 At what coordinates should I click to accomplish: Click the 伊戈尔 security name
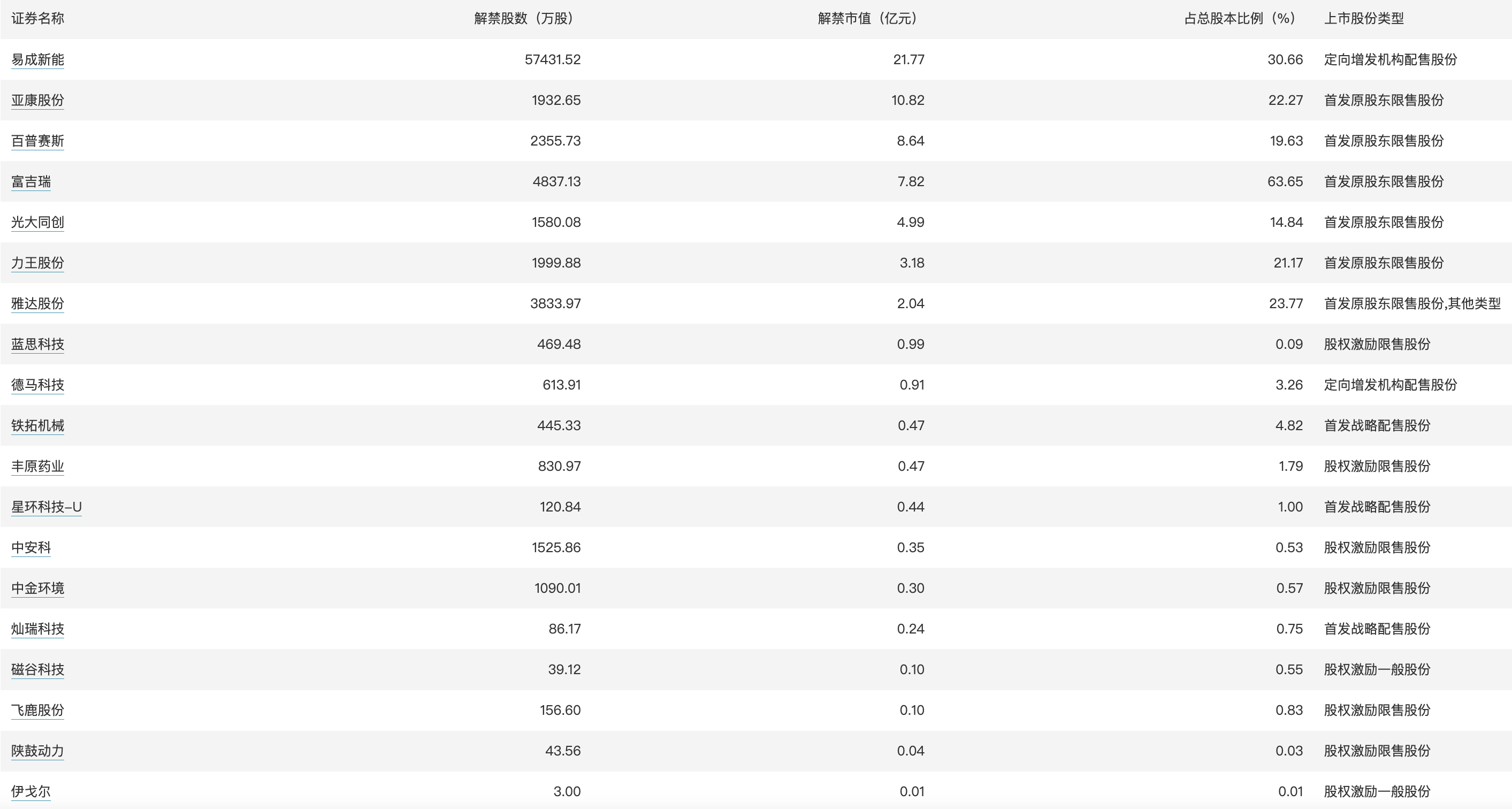tap(31, 791)
